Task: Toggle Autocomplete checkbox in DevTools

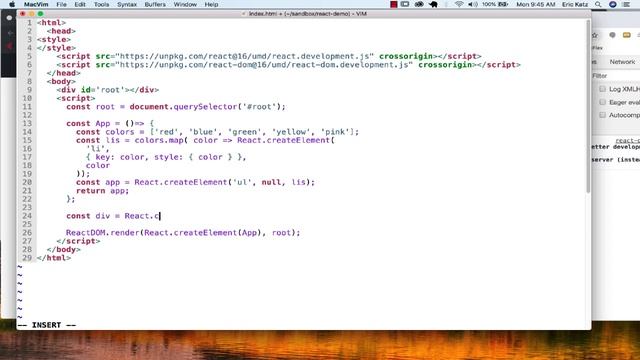Action: [x=602, y=115]
